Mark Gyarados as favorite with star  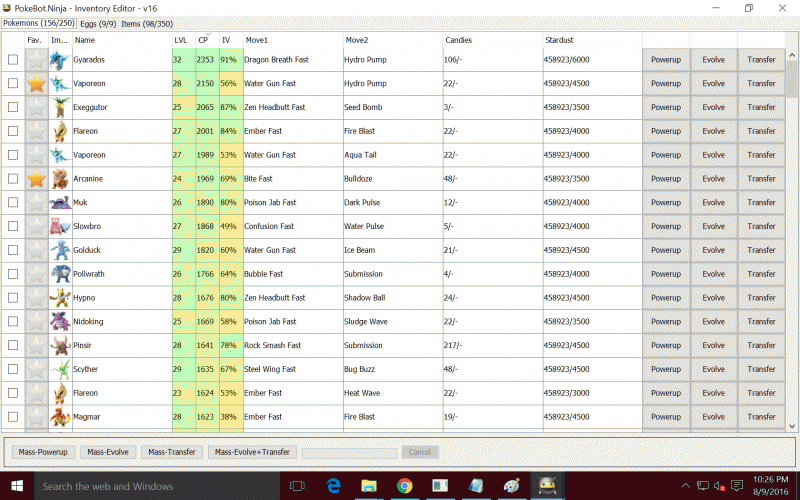pos(36,60)
